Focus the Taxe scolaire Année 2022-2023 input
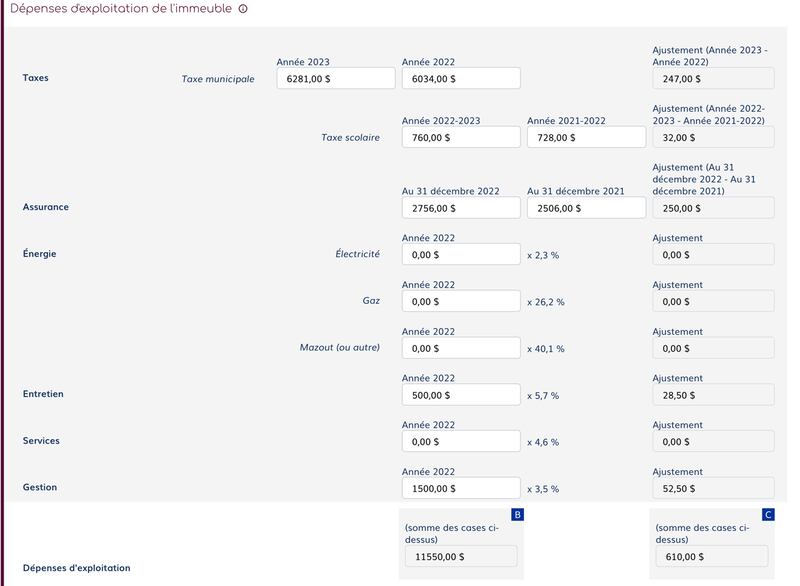Viewport: 800px width, 586px height. [460, 137]
